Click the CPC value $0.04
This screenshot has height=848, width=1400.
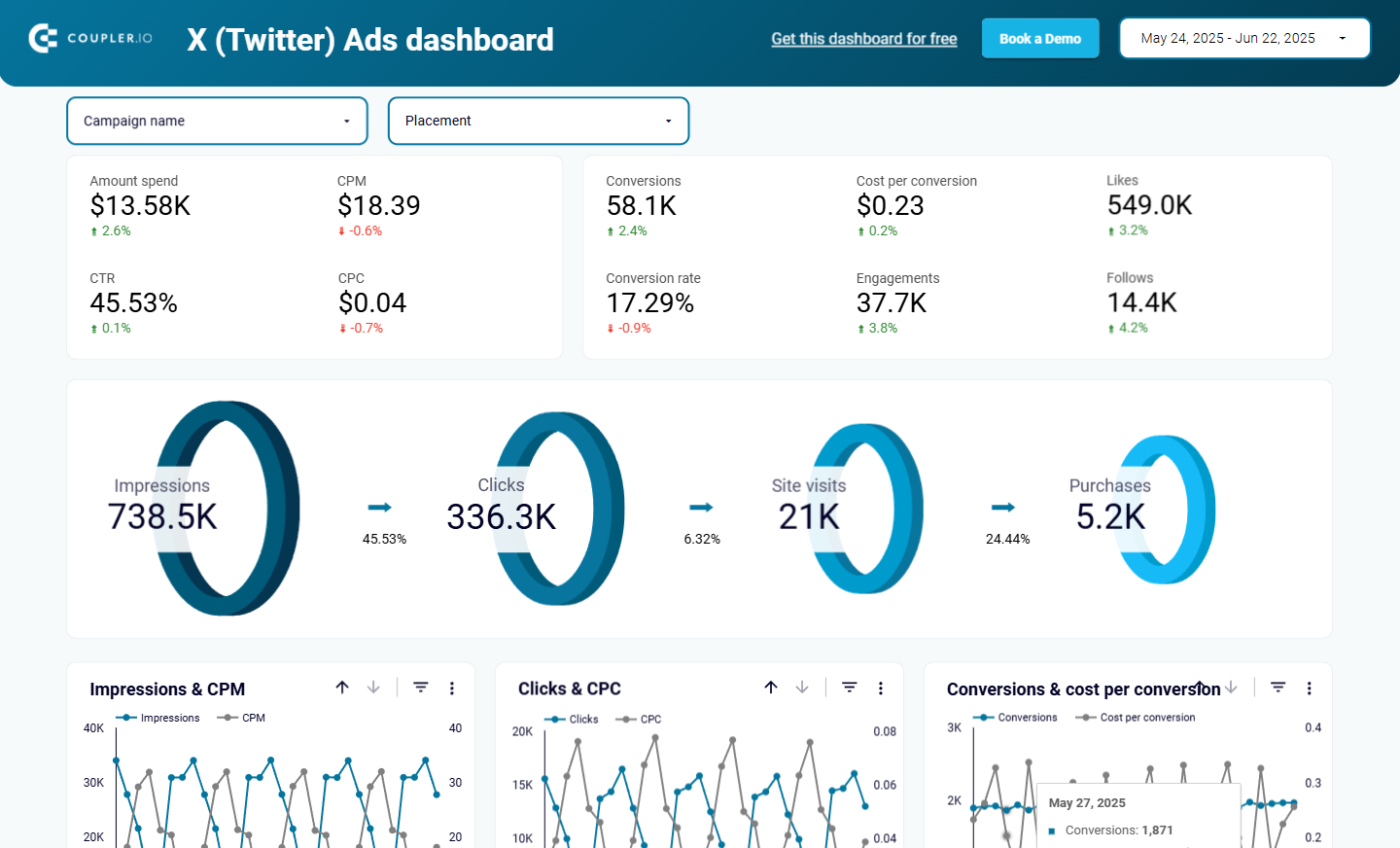[x=372, y=302]
